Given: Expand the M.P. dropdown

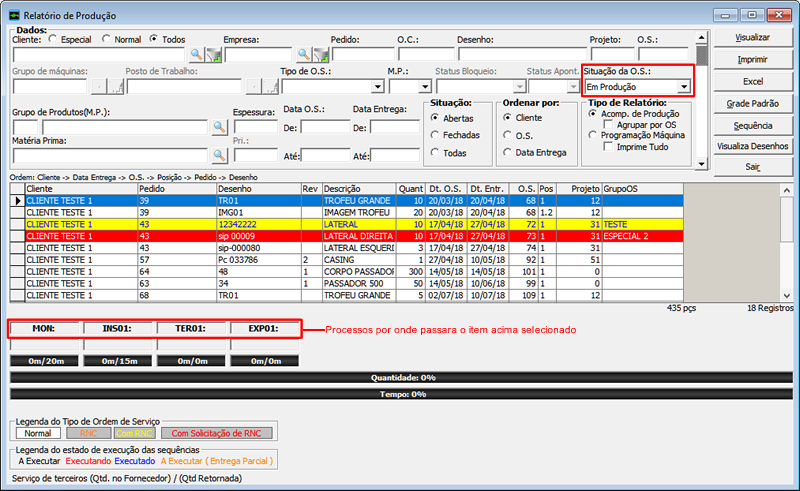Looking at the screenshot, I should tap(425, 87).
